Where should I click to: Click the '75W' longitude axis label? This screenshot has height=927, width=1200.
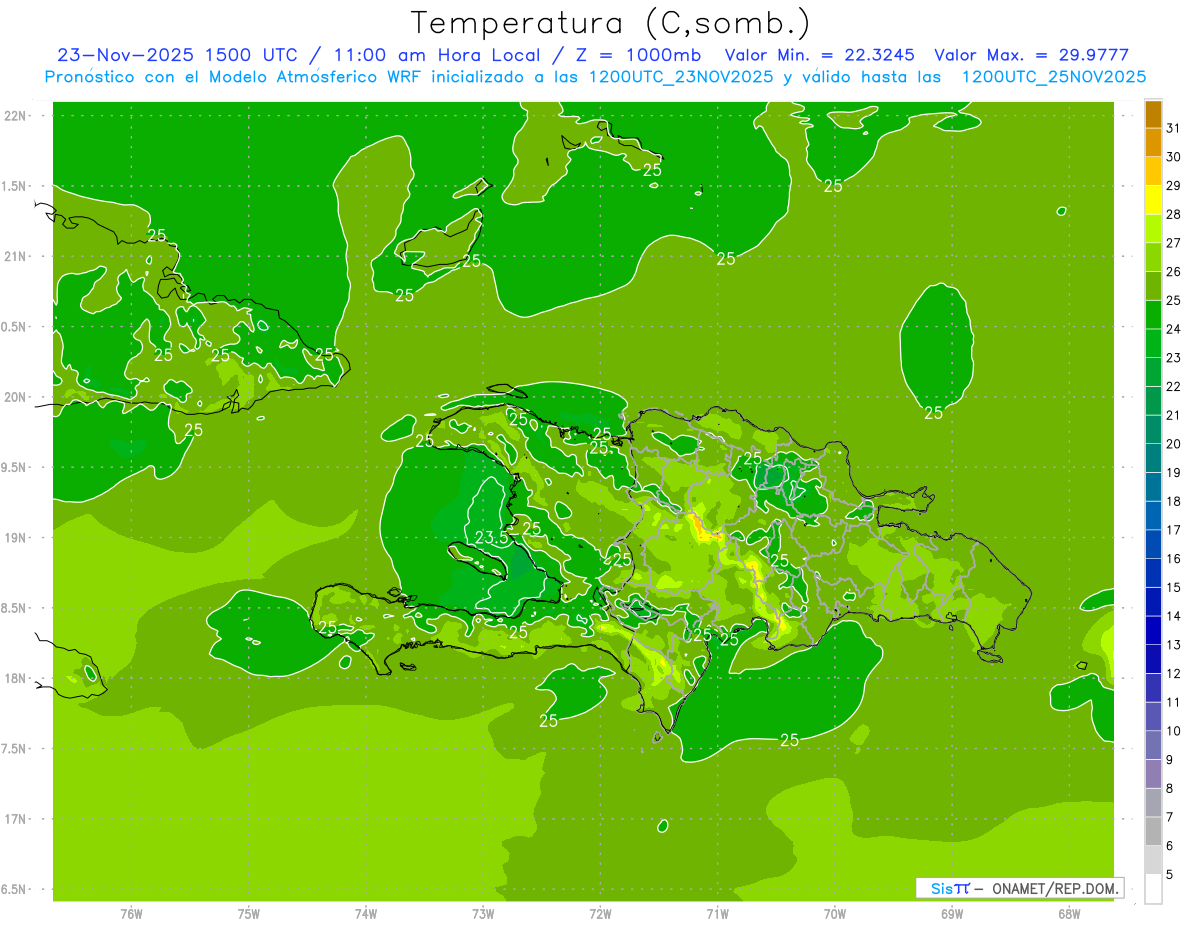[249, 914]
